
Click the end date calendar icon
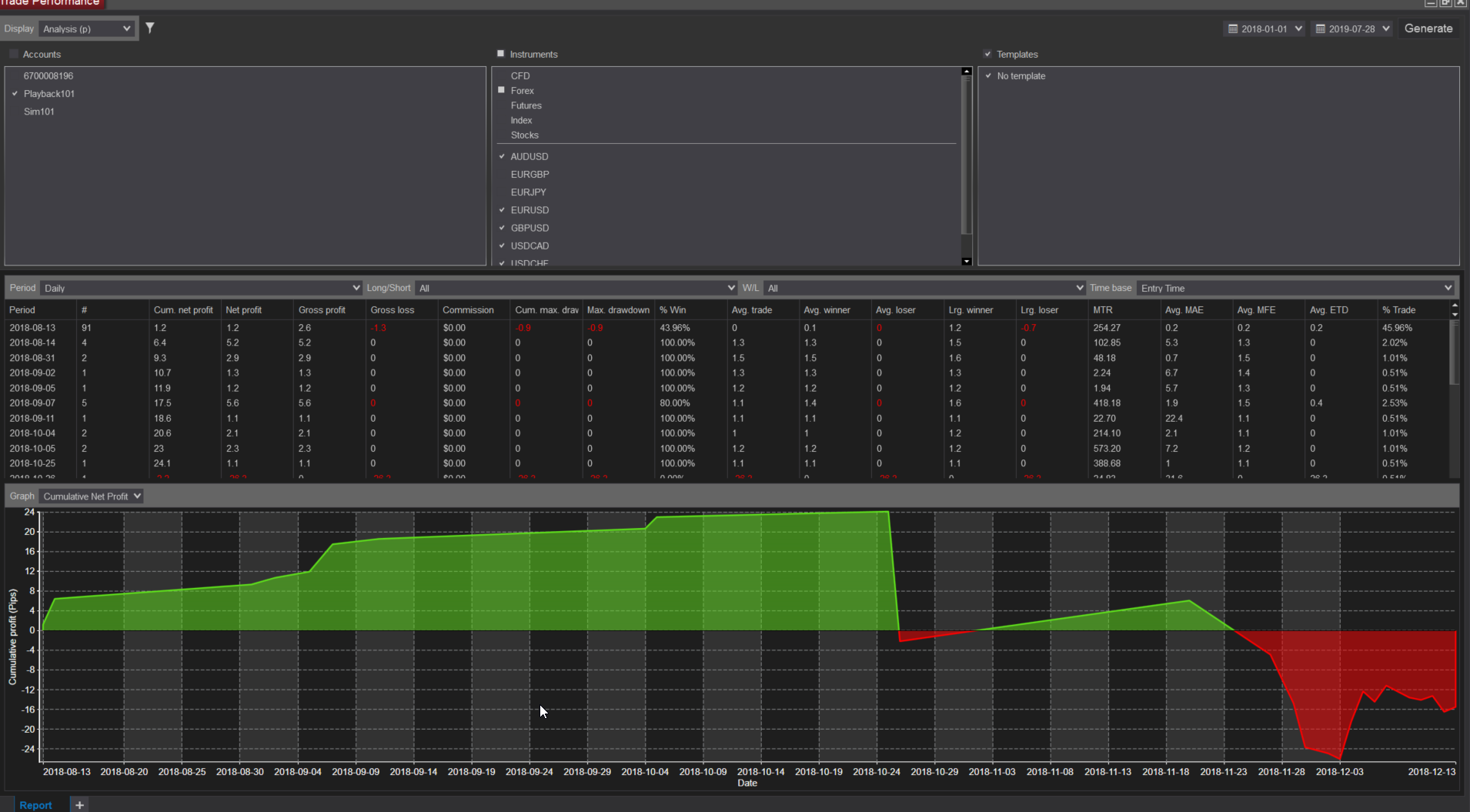(x=1320, y=29)
